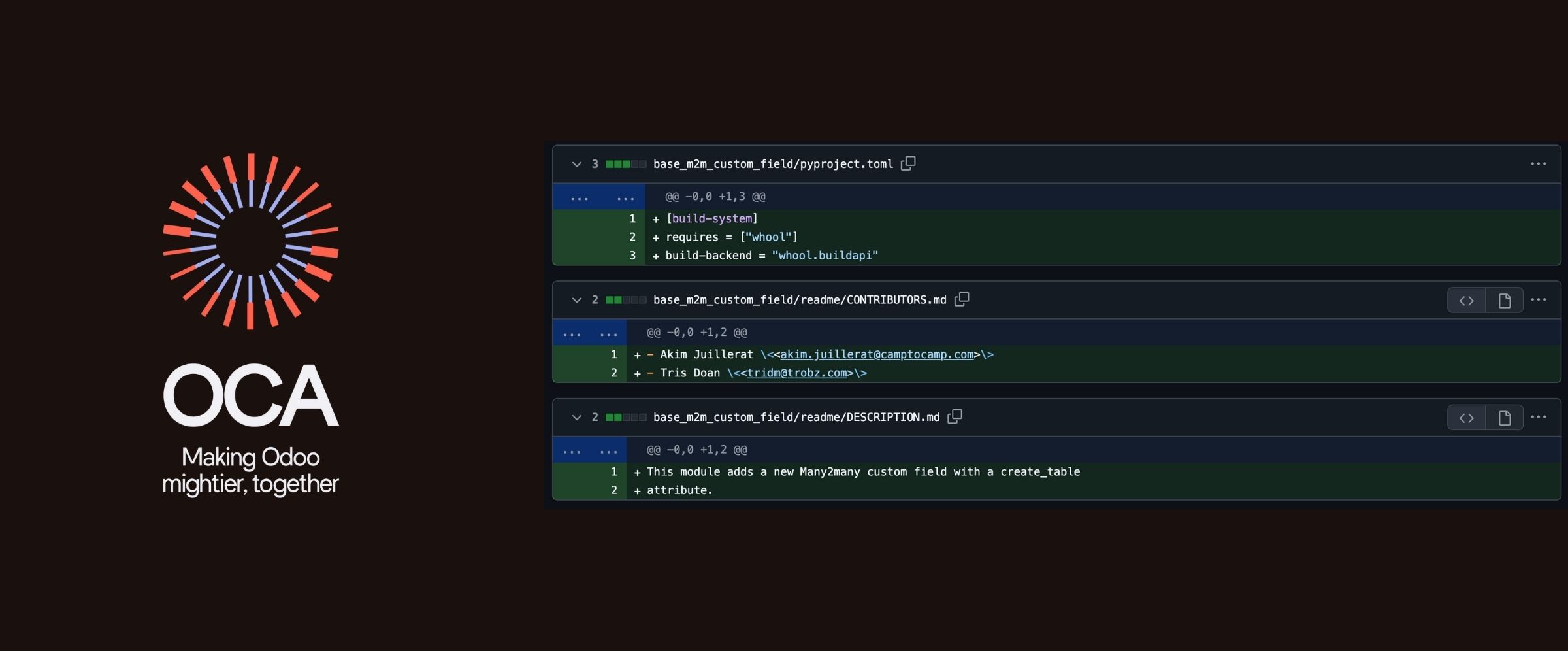Expand hidden lines in the pyproject.toml hunk header

[599, 197]
